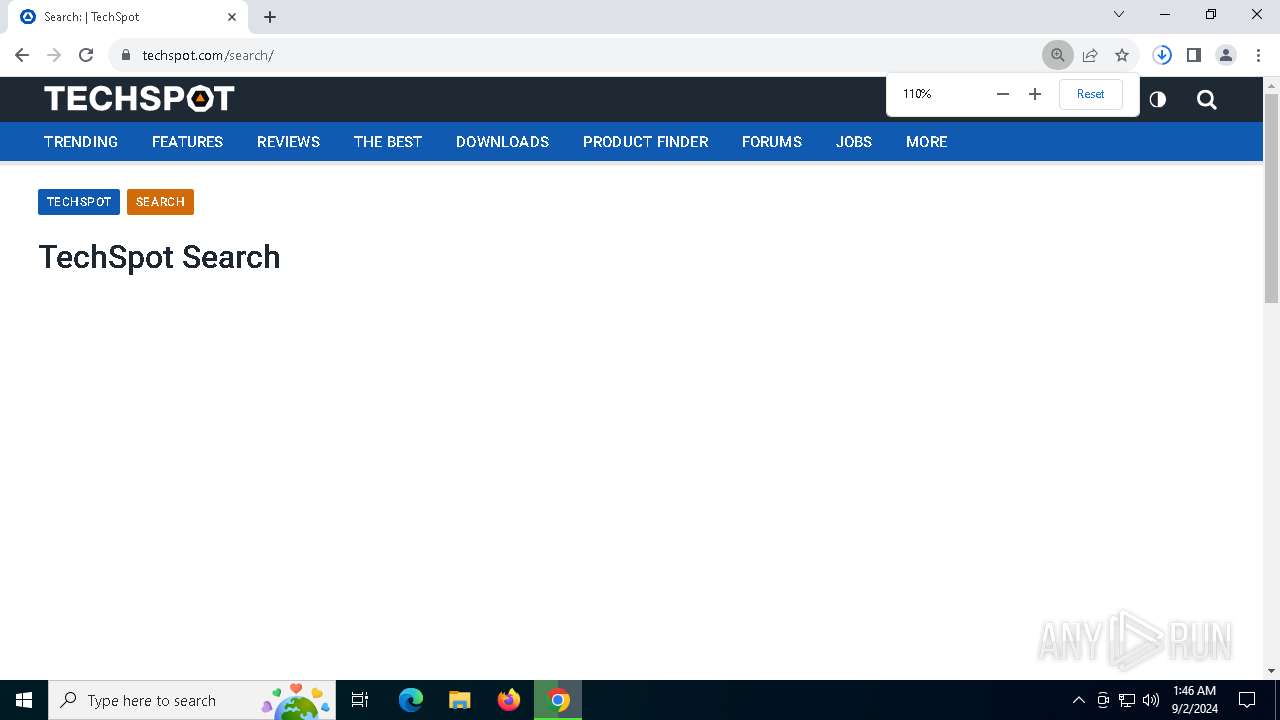The height and width of the screenshot is (720, 1280).
Task: Click the taskbar search box
Action: point(190,700)
